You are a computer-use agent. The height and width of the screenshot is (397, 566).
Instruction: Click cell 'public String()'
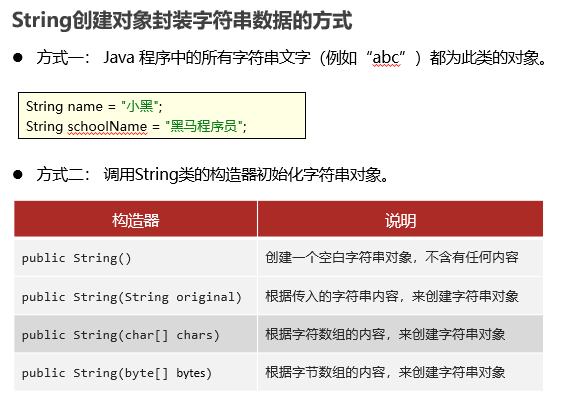click(x=136, y=258)
